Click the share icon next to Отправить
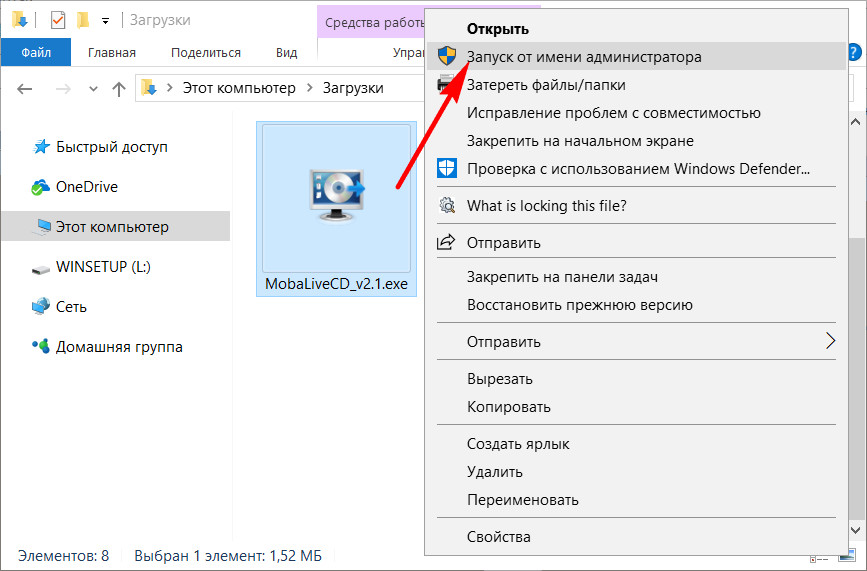Image resolution: width=867 pixels, height=571 pixels. click(447, 242)
